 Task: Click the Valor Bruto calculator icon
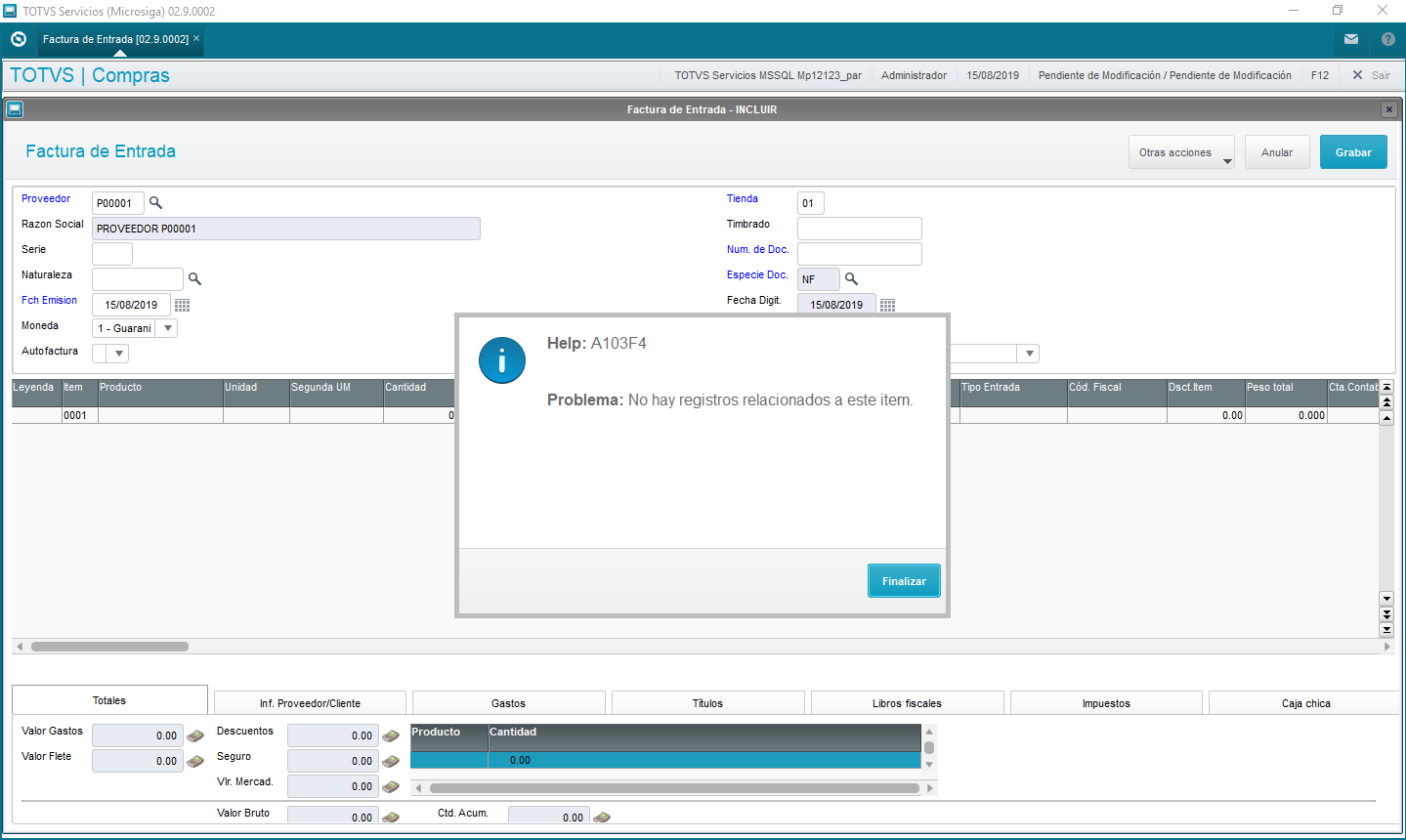point(391,817)
